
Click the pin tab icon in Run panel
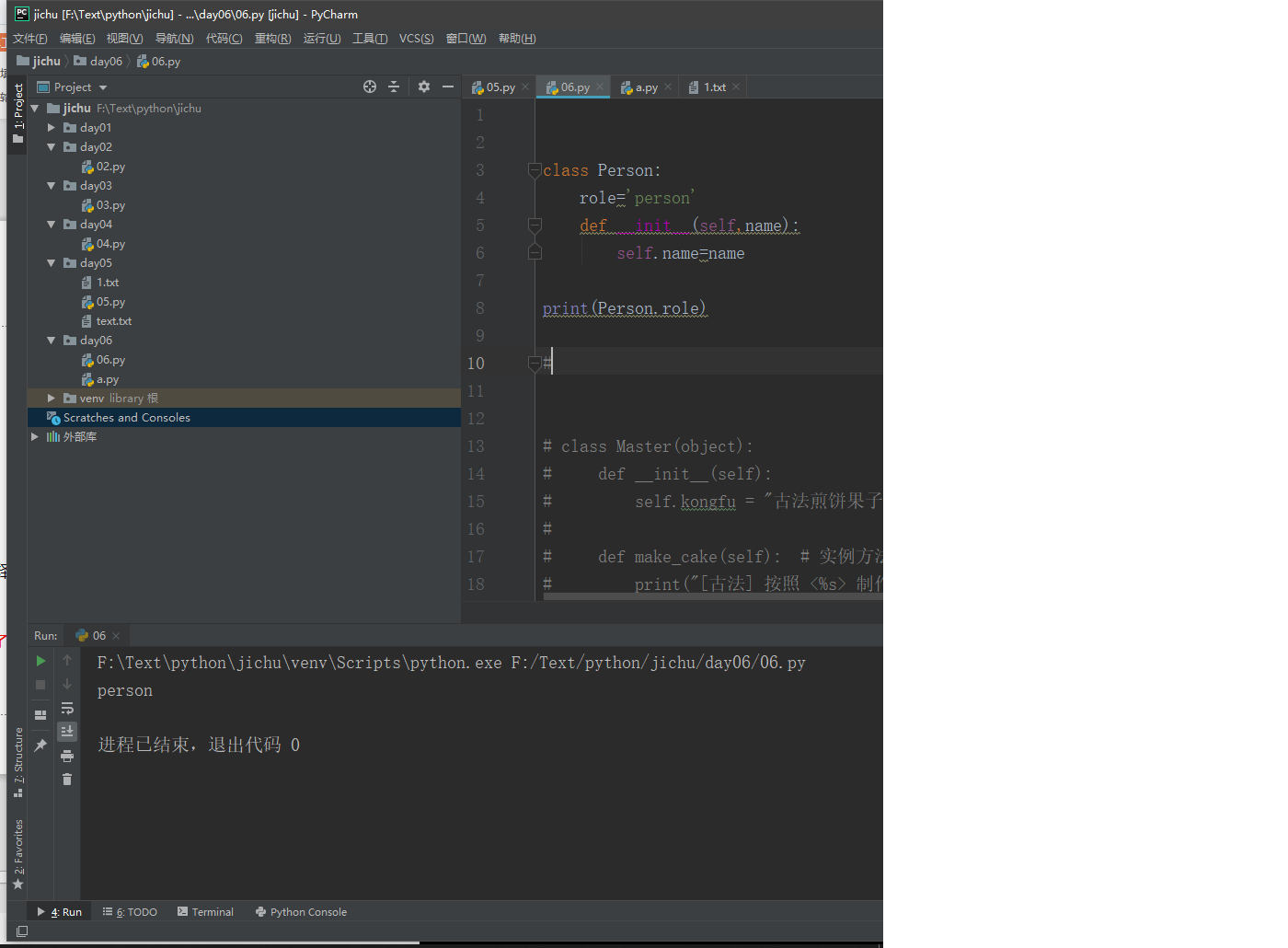[x=40, y=746]
